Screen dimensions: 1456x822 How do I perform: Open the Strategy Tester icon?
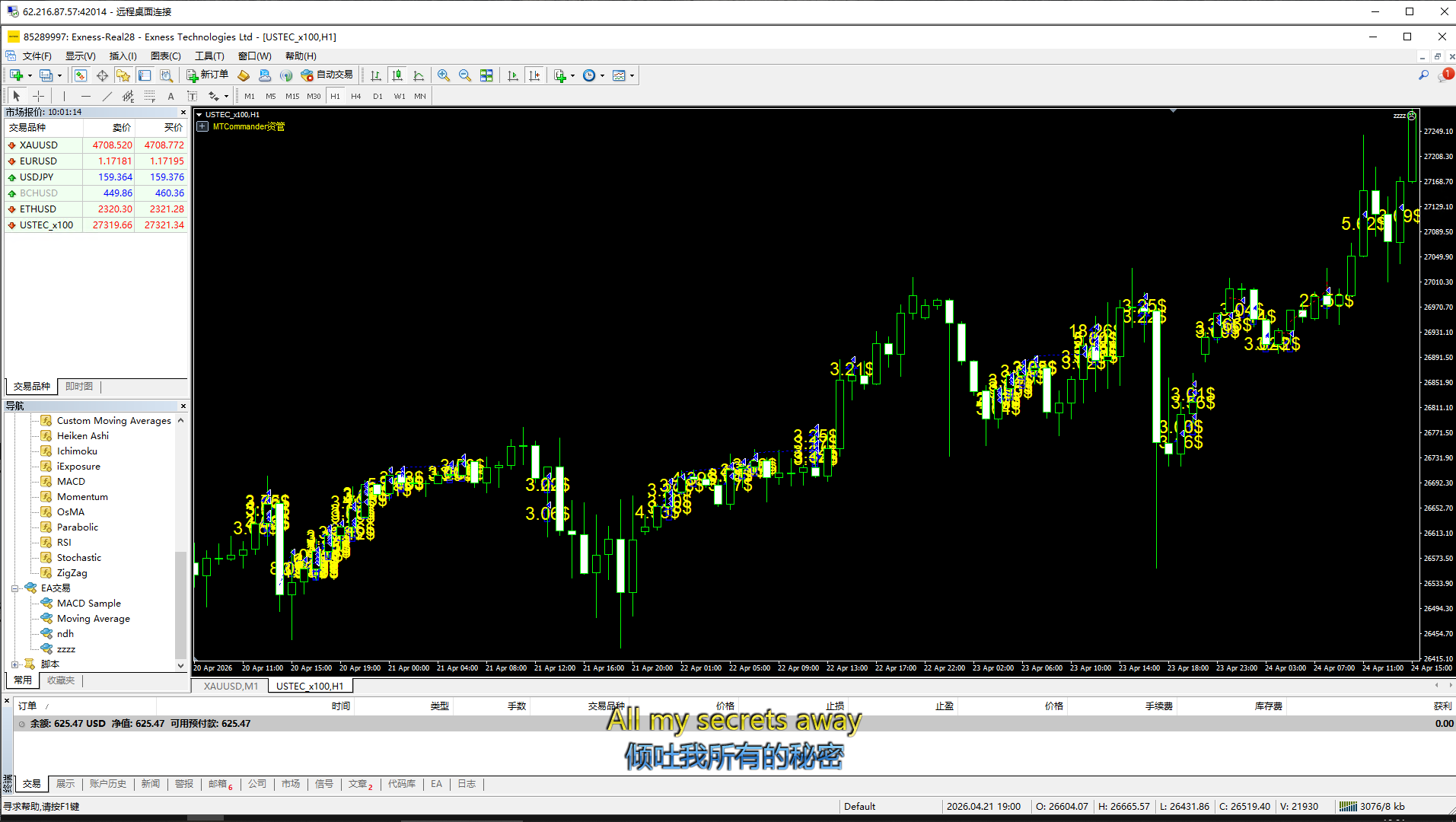(166, 75)
